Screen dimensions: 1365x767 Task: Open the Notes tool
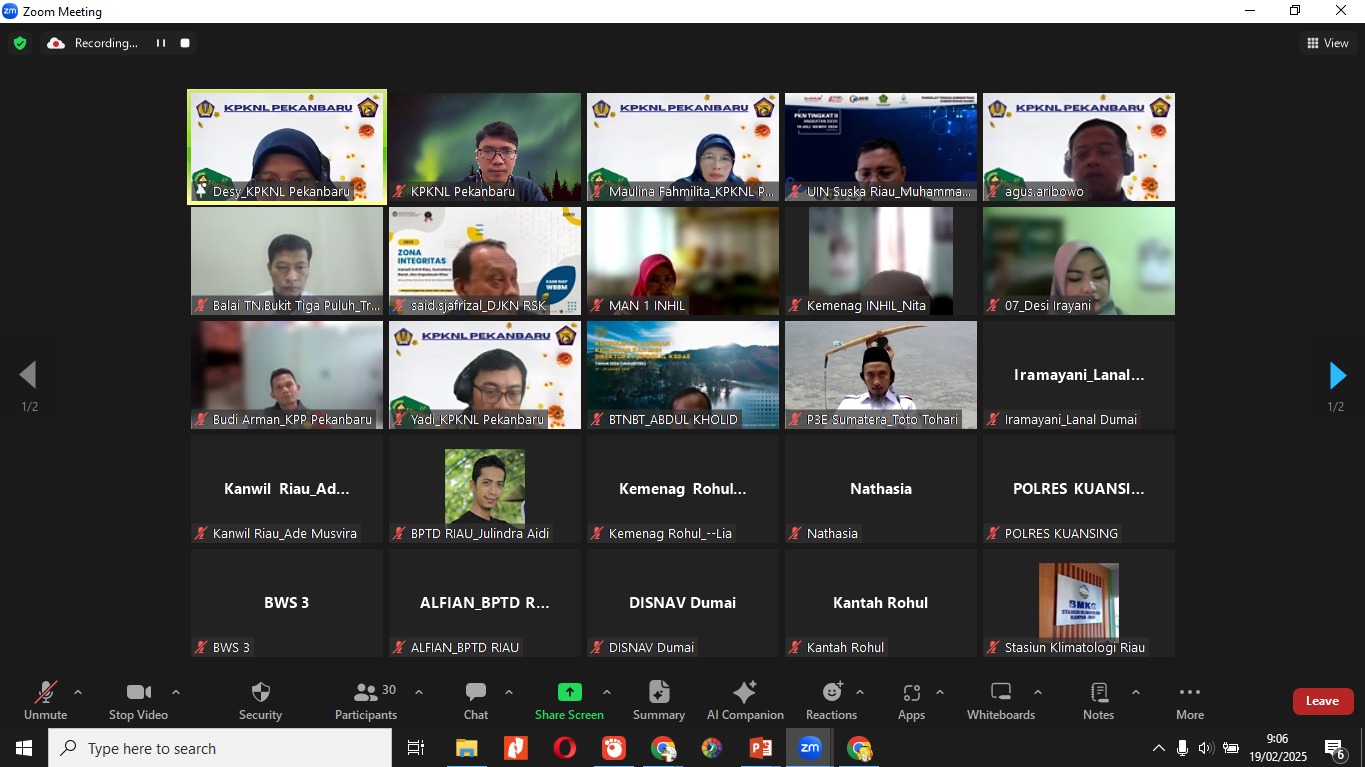point(1098,693)
